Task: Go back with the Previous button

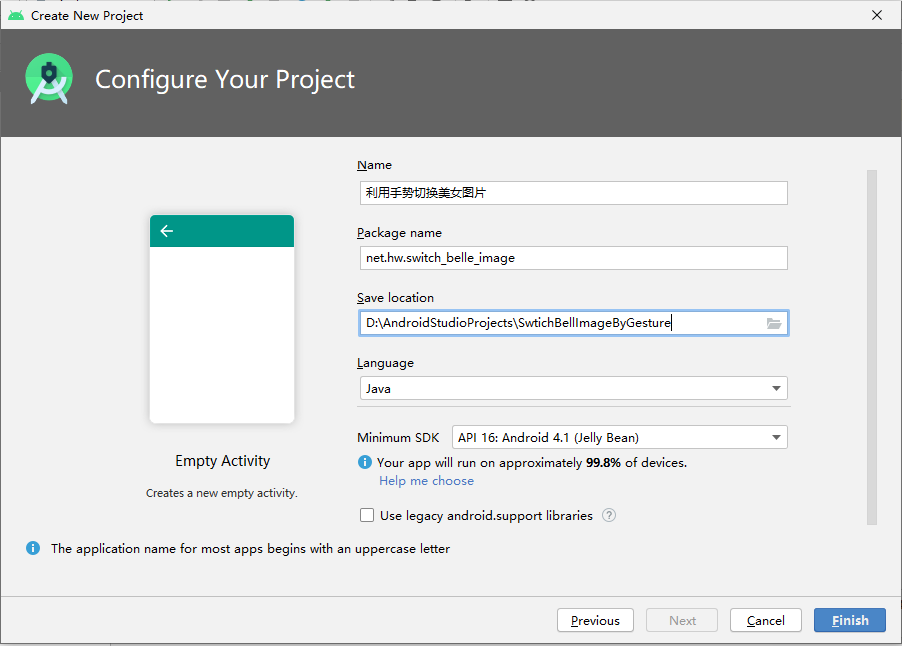Action: click(x=595, y=620)
